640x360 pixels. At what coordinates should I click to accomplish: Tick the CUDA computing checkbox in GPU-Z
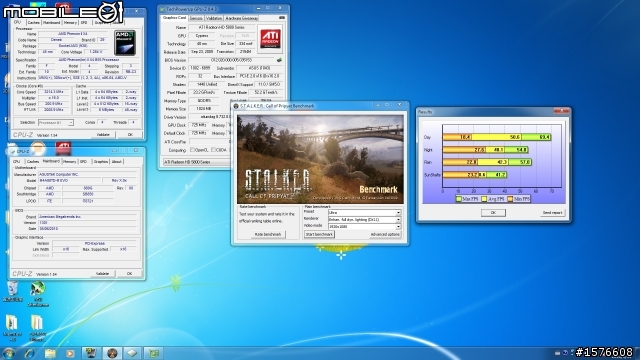213,150
